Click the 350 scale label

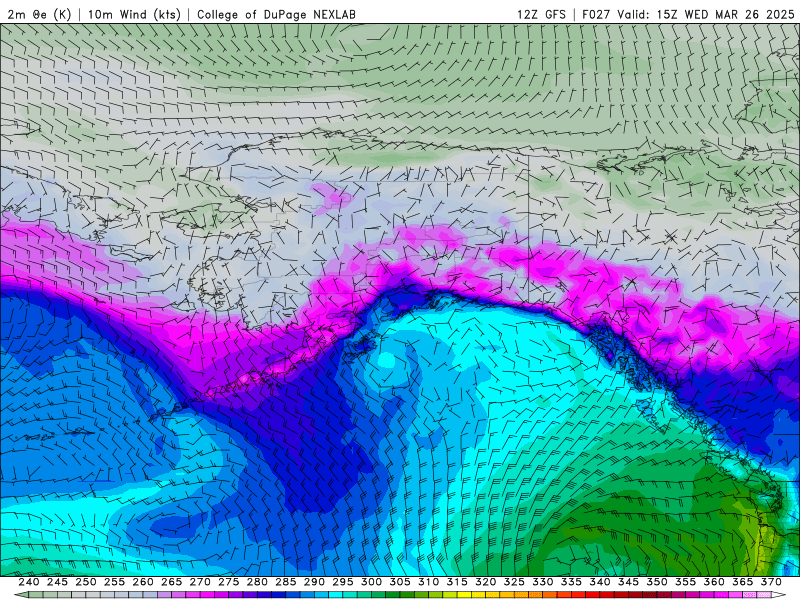coord(657,582)
